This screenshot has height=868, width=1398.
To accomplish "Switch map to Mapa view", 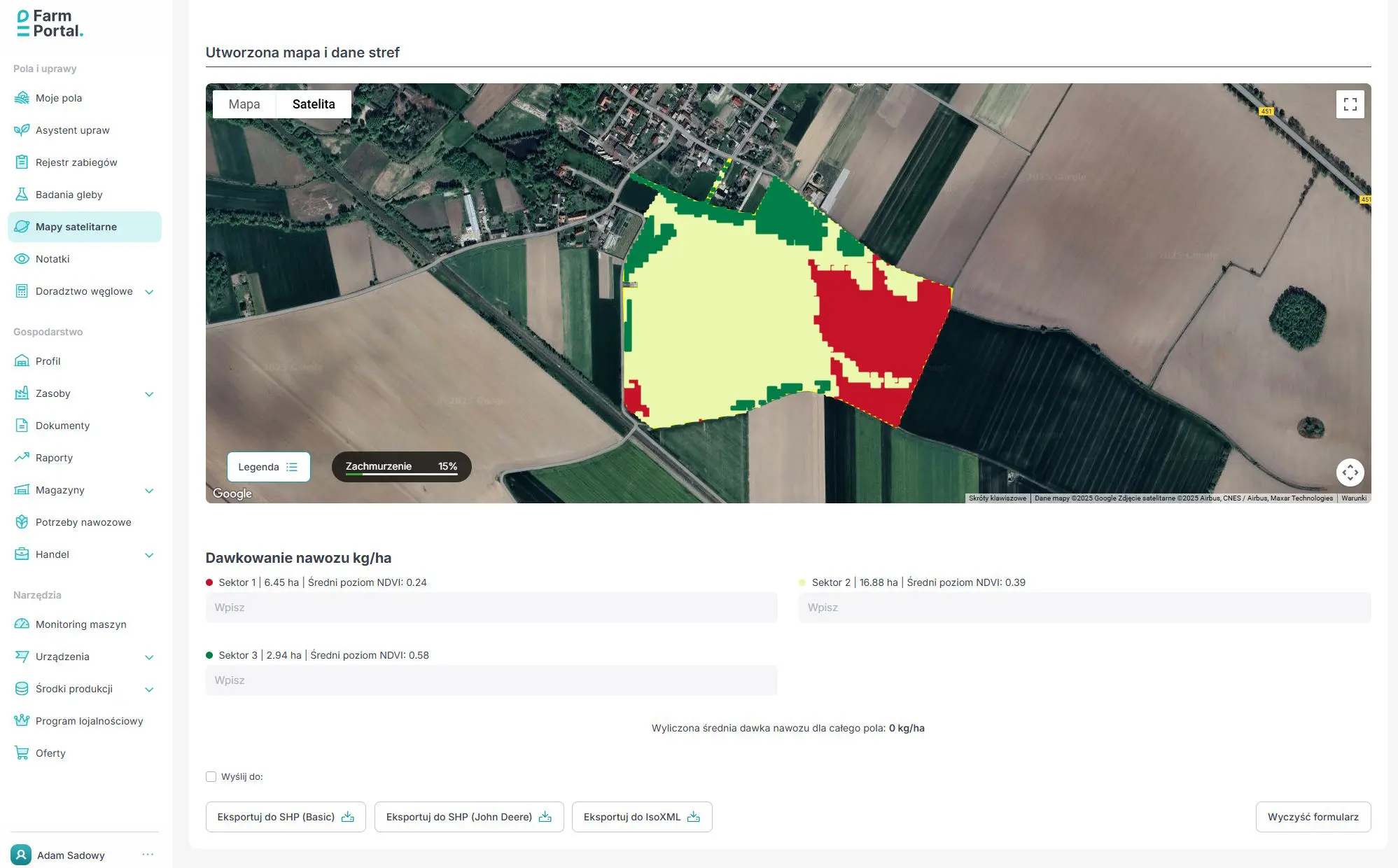I will [244, 104].
